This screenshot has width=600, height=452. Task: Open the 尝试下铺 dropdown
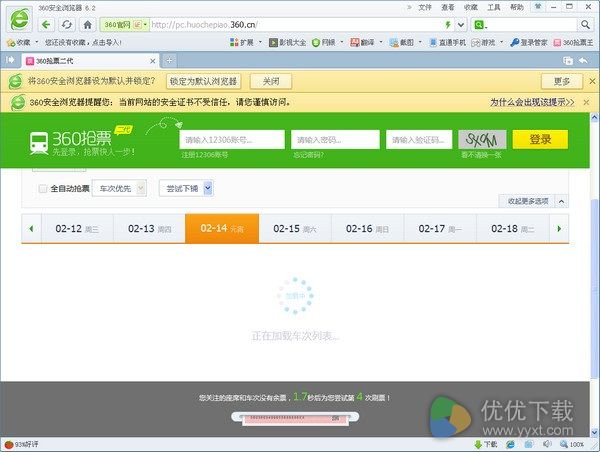pyautogui.click(x=186, y=188)
